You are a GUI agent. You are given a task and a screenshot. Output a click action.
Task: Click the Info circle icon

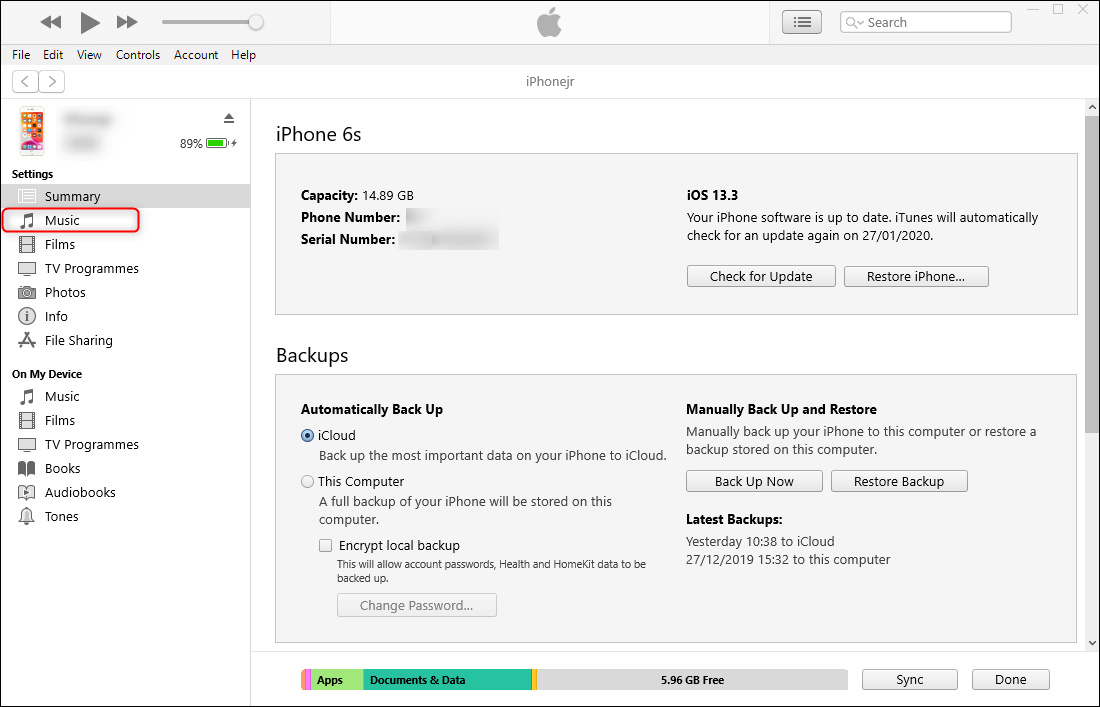tap(27, 316)
